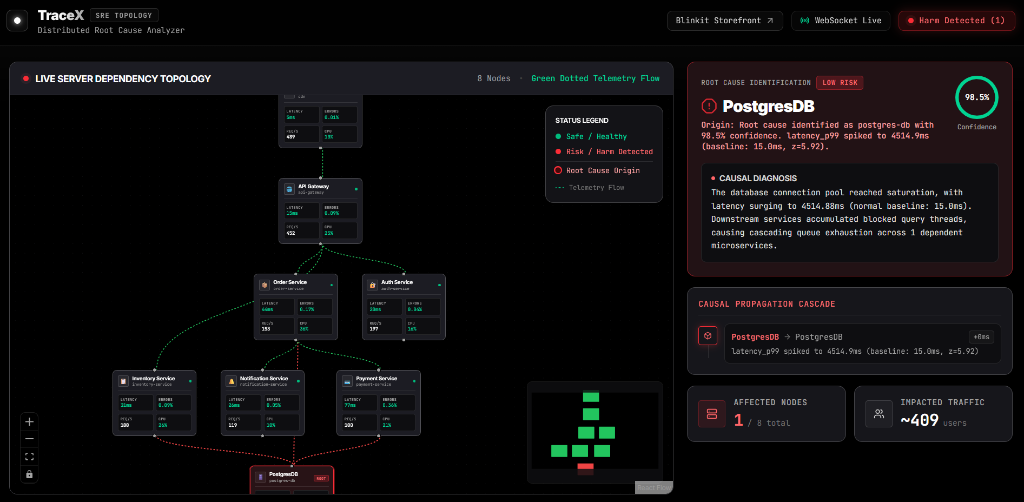Click Inventory Service node title

pyautogui.click(x=153, y=378)
